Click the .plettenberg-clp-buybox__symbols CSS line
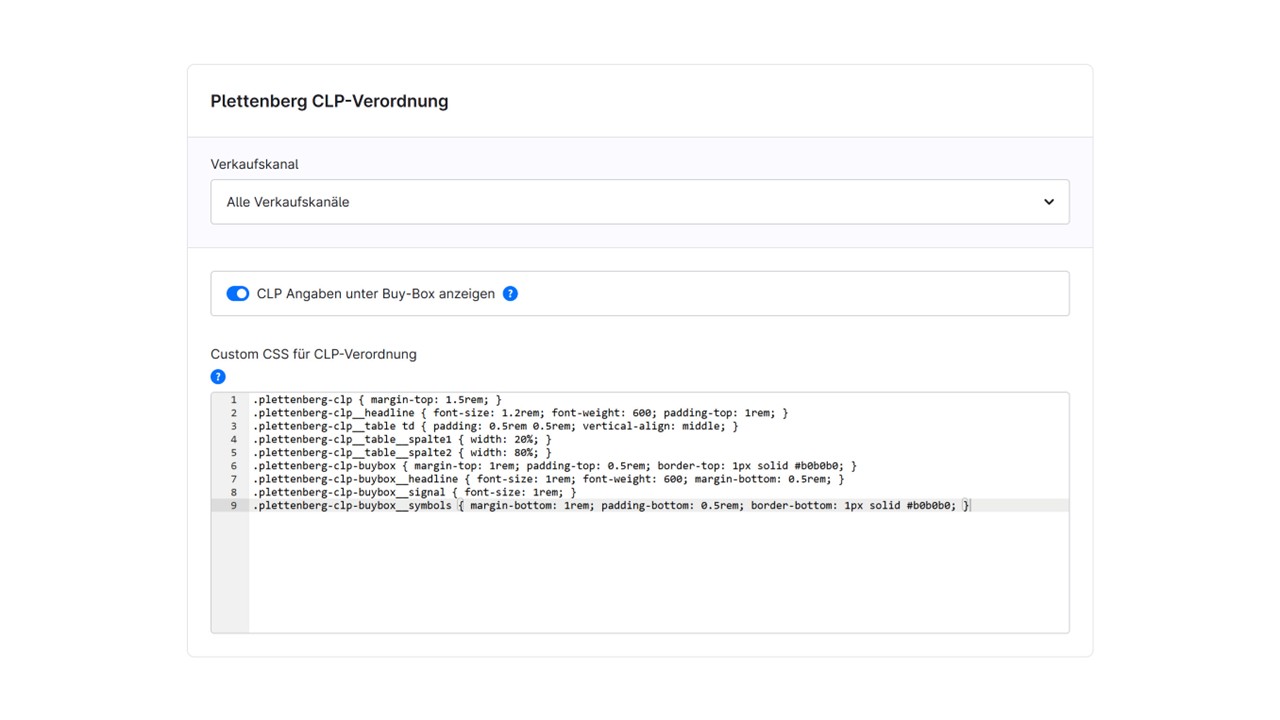Image resolution: width=1280 pixels, height=720 pixels. pos(611,506)
